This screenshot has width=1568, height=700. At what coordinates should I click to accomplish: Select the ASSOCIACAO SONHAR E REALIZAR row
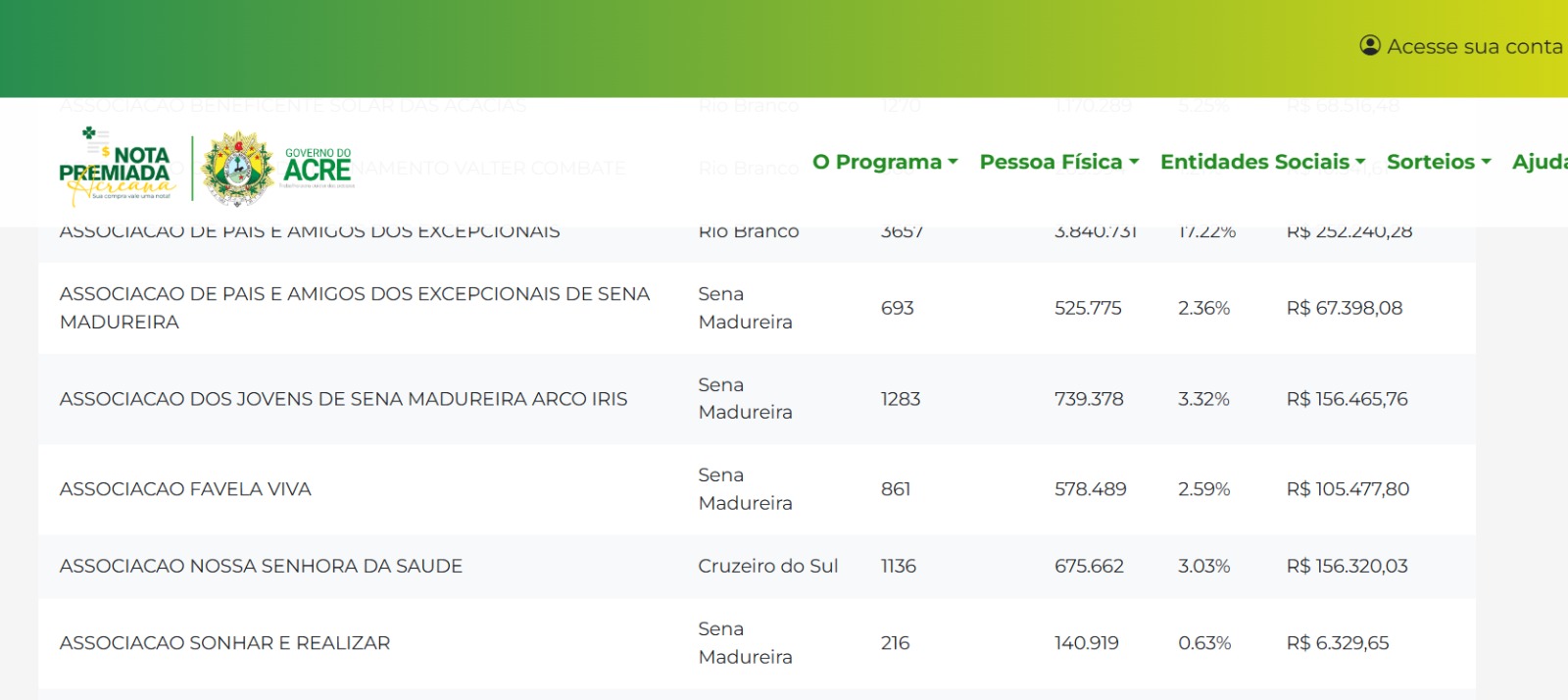[x=224, y=643]
